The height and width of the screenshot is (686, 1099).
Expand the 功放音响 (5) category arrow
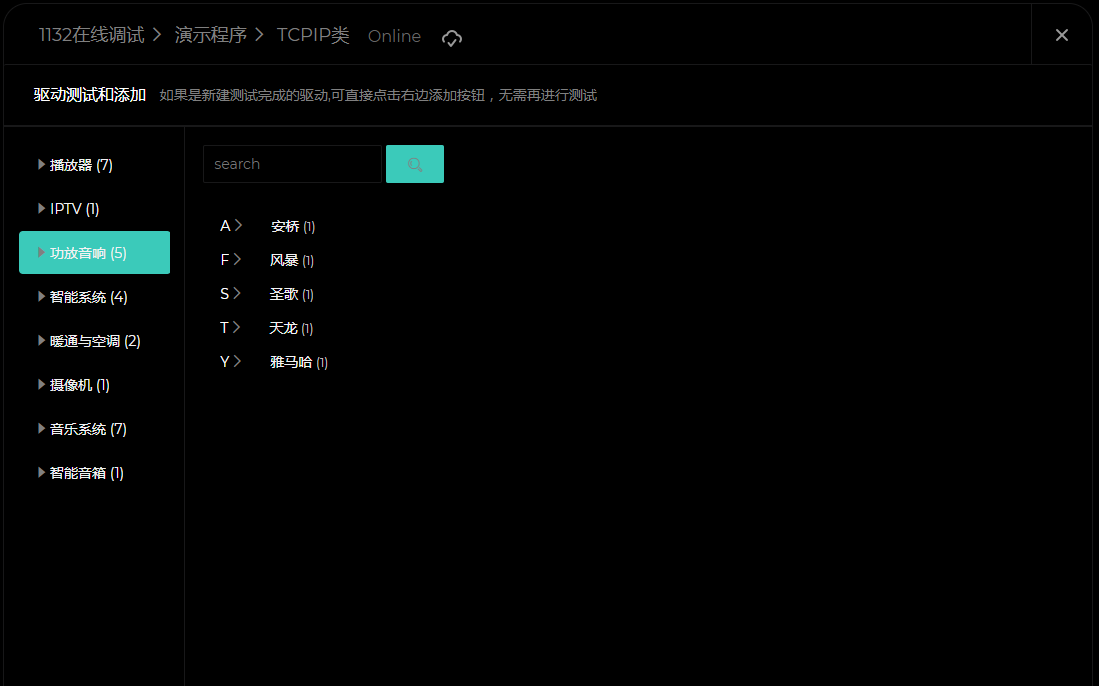click(x=41, y=252)
